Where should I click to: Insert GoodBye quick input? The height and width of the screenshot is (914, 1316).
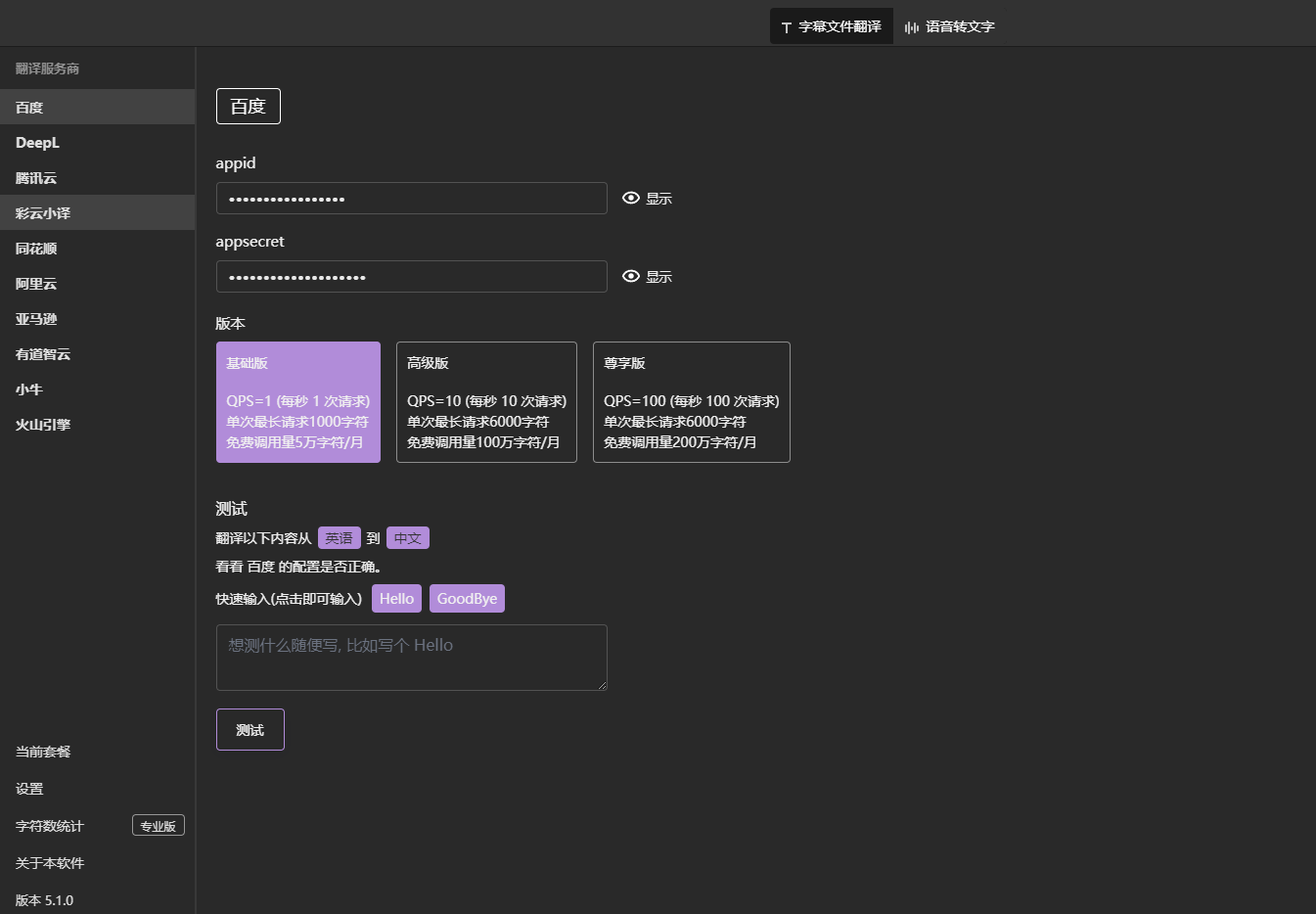(x=467, y=599)
